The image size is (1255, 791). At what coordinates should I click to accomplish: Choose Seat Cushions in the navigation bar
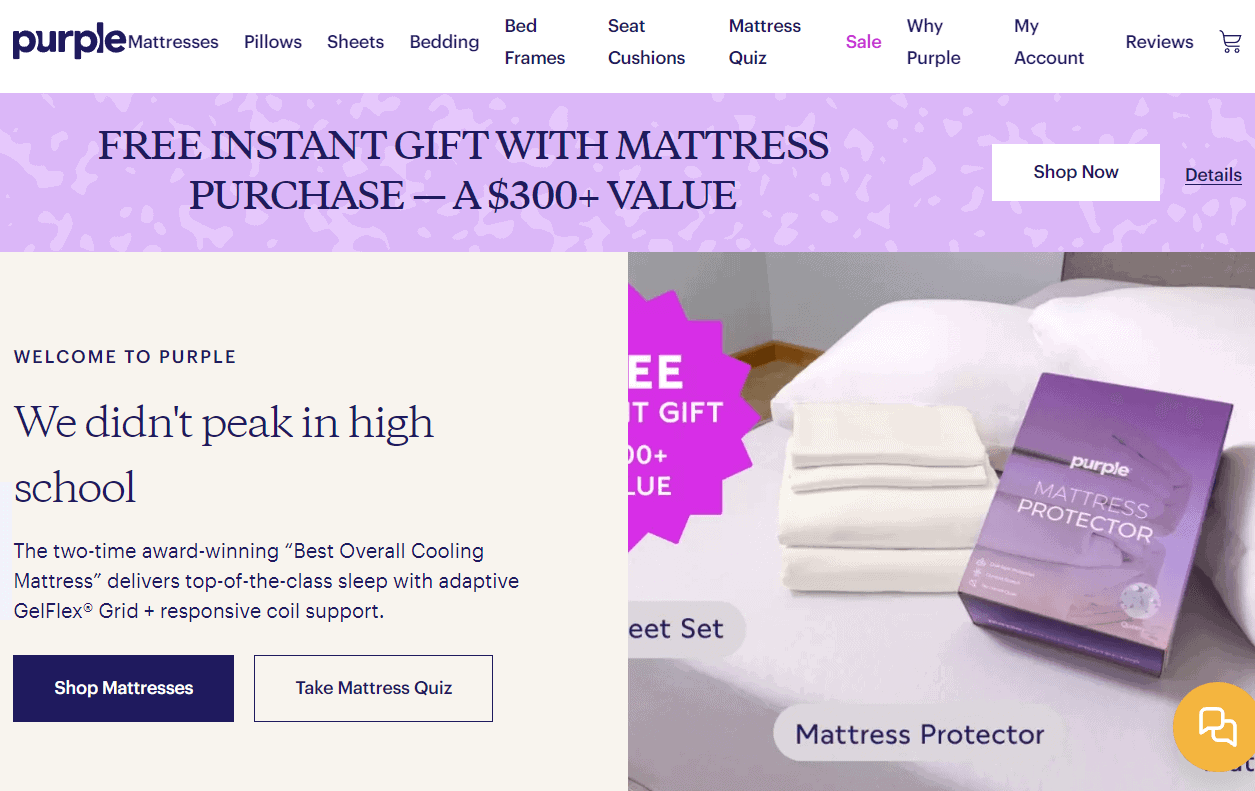click(647, 42)
